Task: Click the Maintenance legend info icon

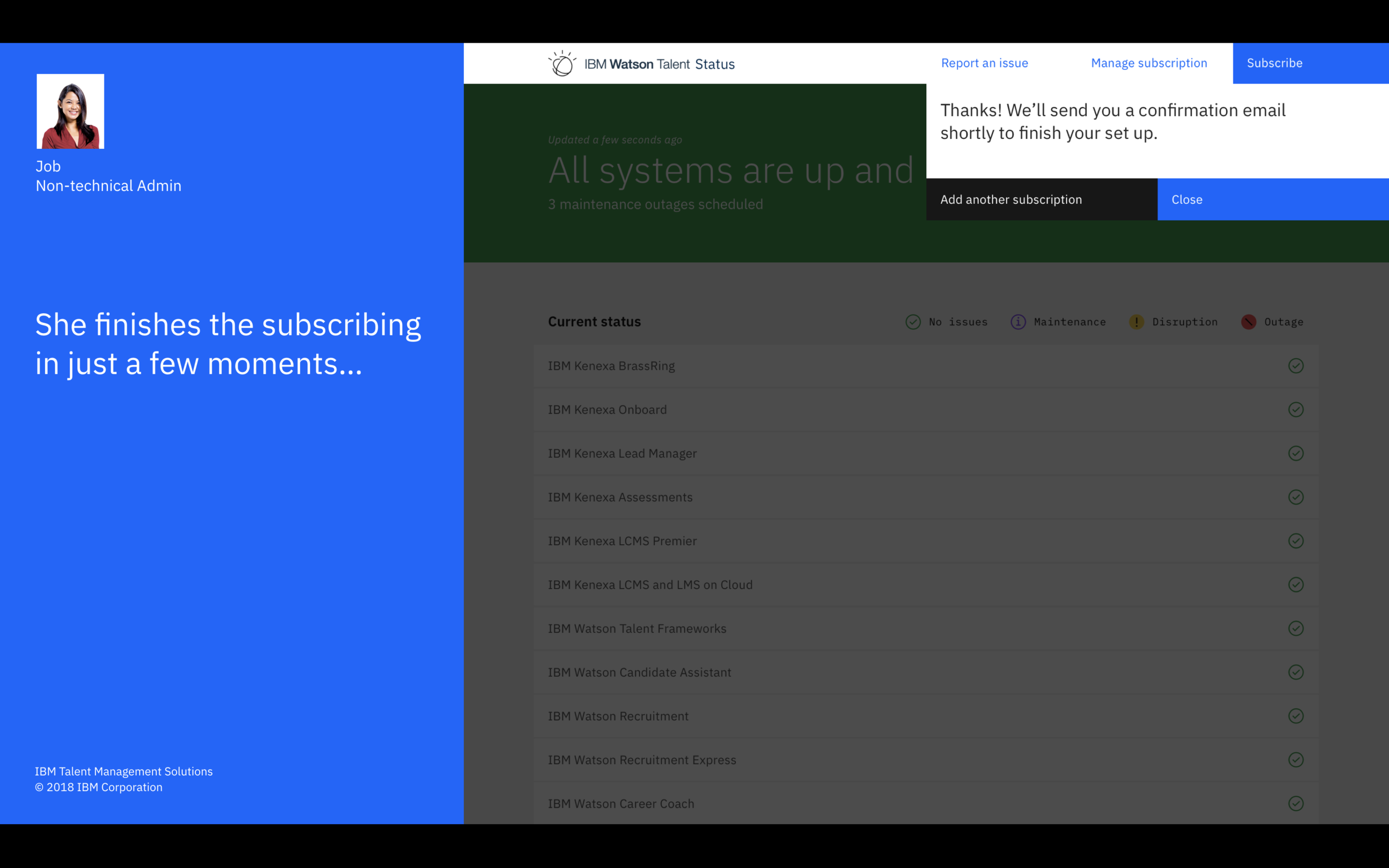Action: (x=1018, y=322)
